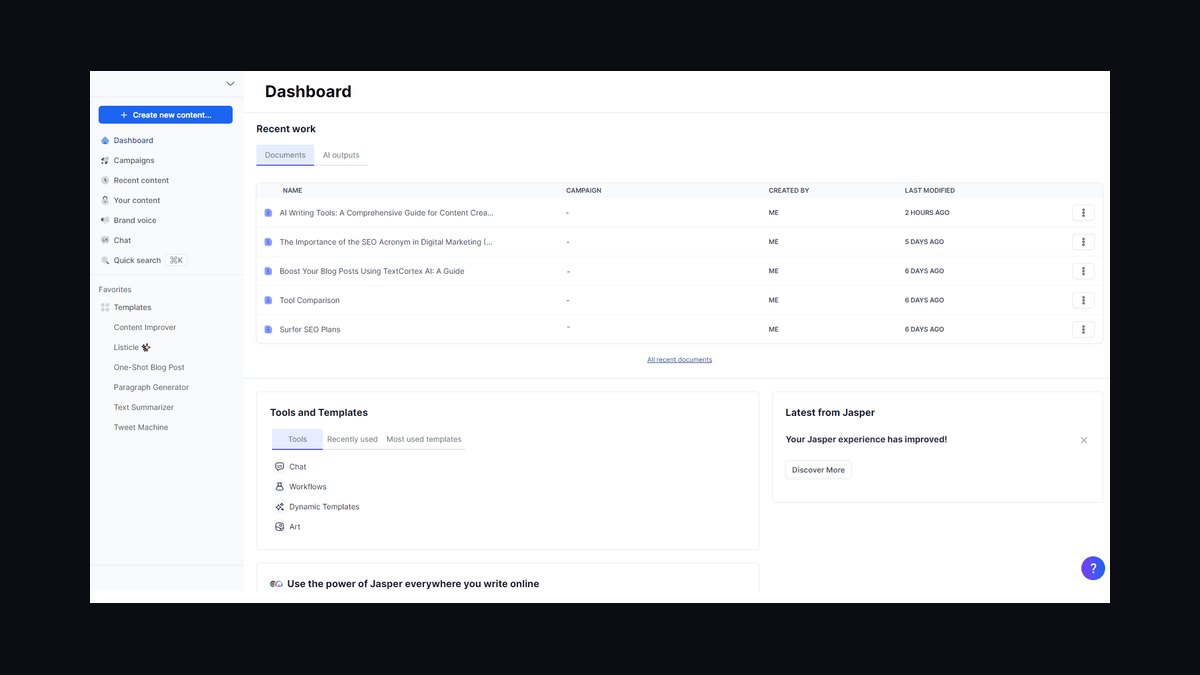
Task: Click the 5 DAYS AGO modified cell
Action: point(924,242)
